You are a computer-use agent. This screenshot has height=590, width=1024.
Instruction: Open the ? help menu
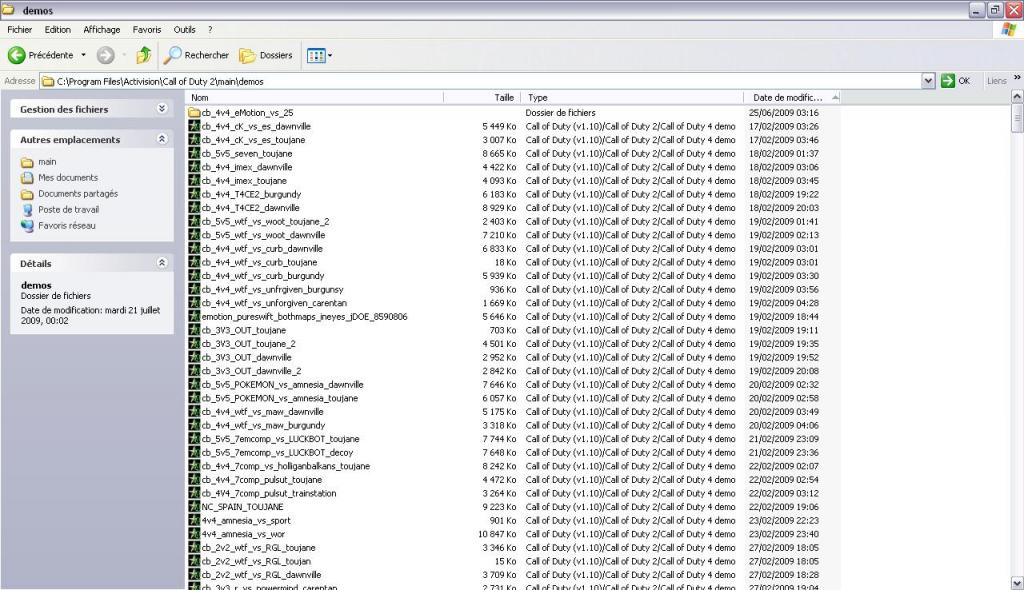pyautogui.click(x=210, y=29)
